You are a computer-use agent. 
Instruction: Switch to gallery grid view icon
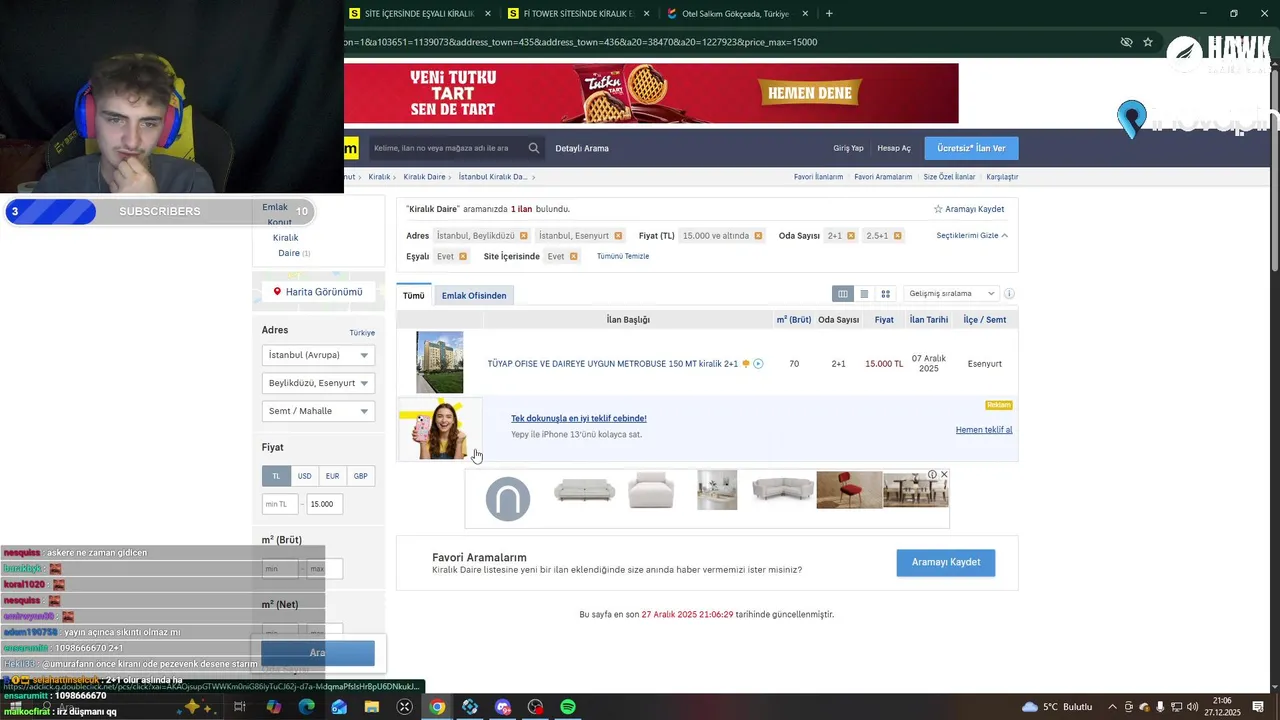point(885,294)
